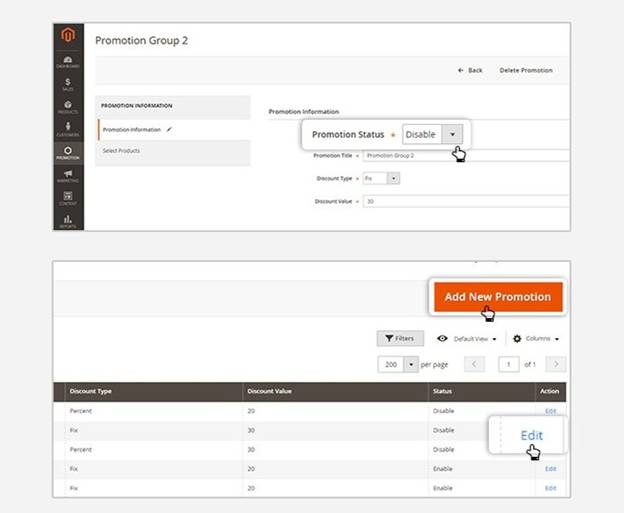Click the Filters button
This screenshot has height=513, width=624.
[x=400, y=339]
